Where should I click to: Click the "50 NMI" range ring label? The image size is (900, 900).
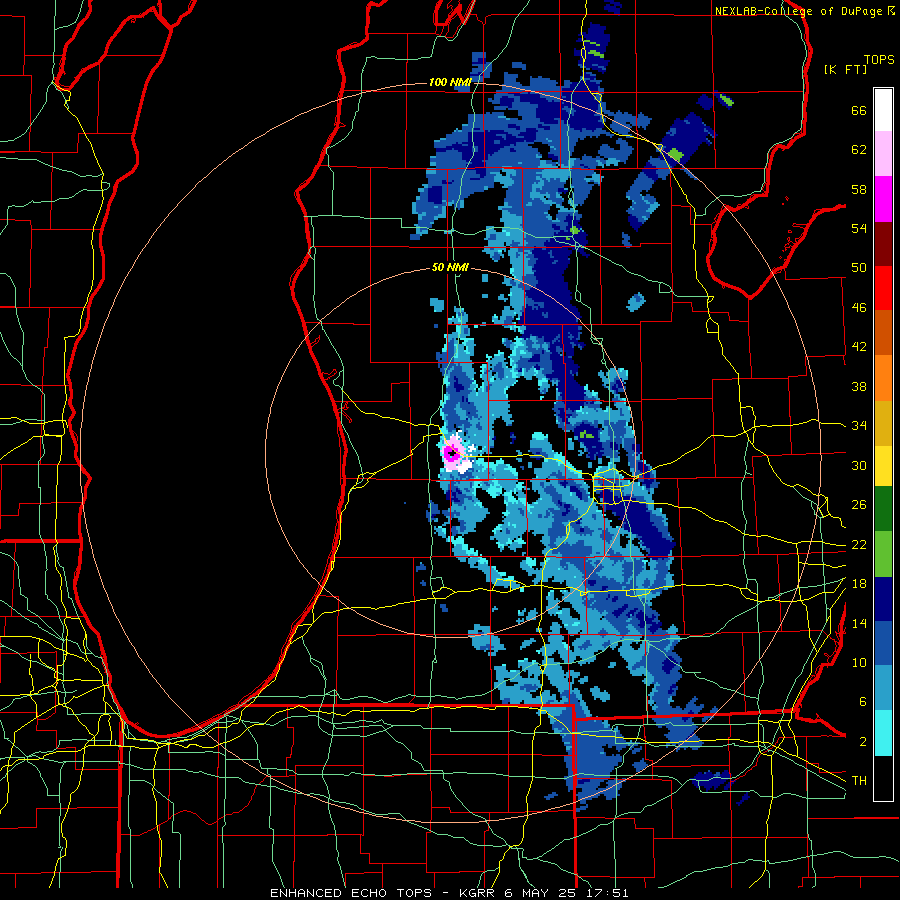tap(450, 267)
